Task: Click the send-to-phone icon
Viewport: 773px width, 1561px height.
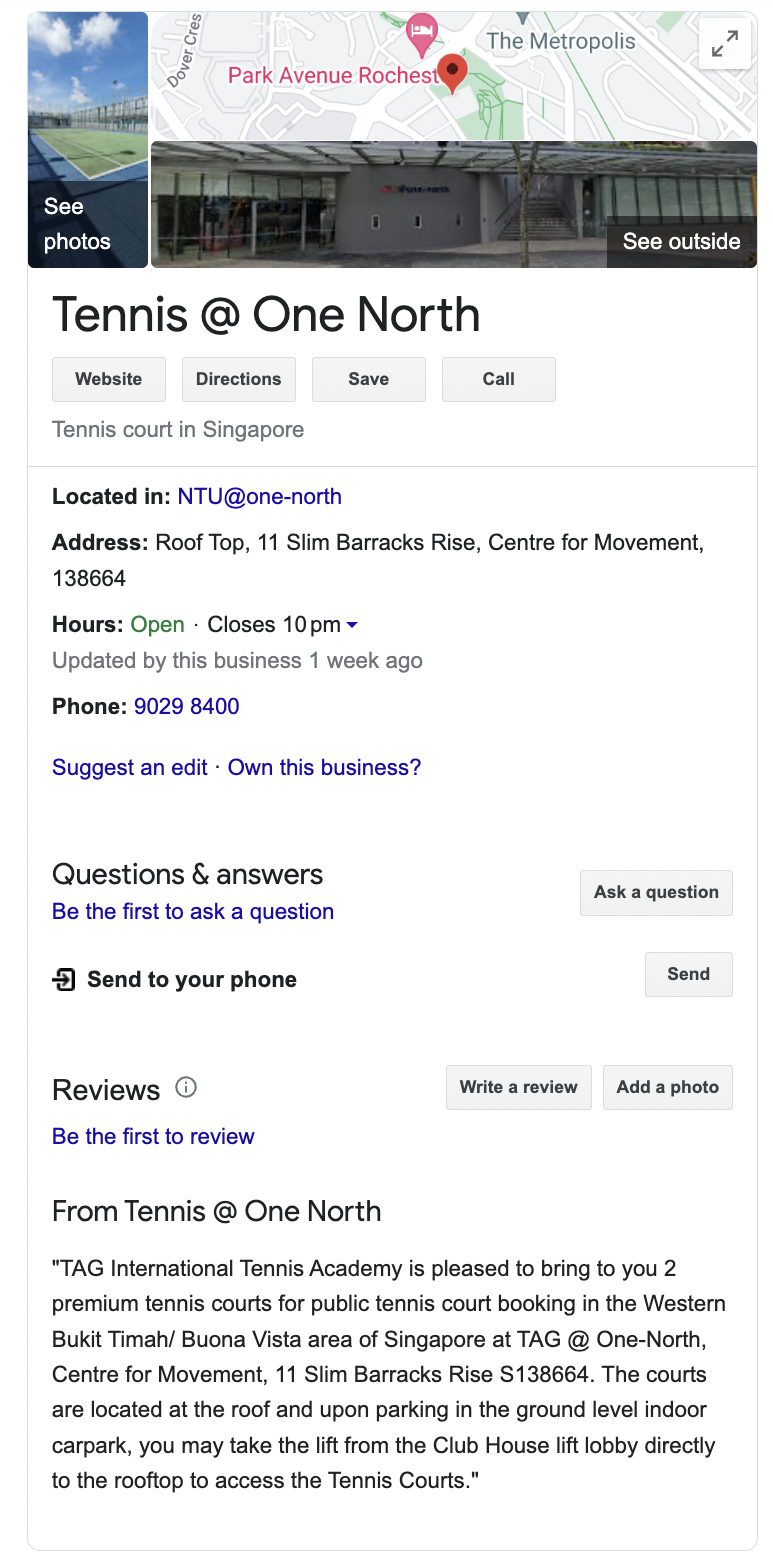Action: tap(64, 980)
